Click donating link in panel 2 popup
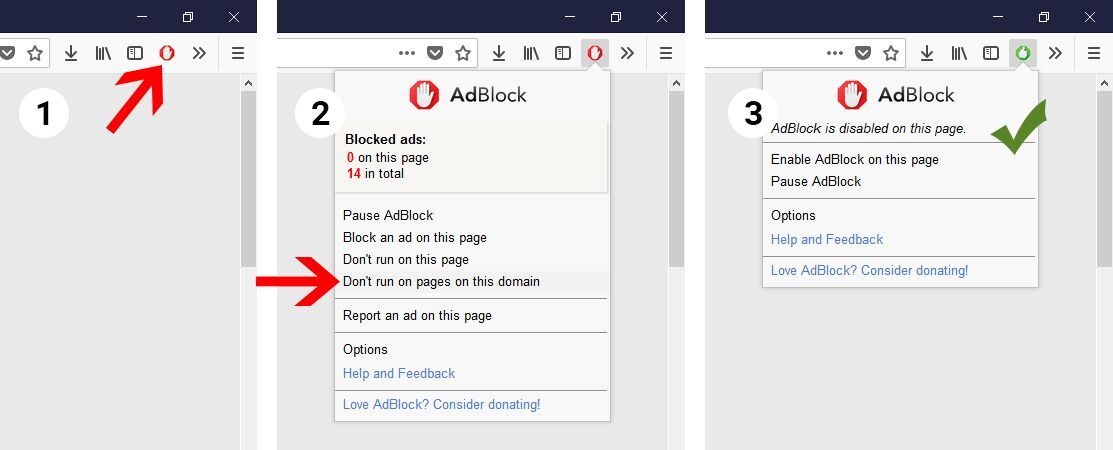Image resolution: width=1113 pixels, height=450 pixels. coord(442,405)
